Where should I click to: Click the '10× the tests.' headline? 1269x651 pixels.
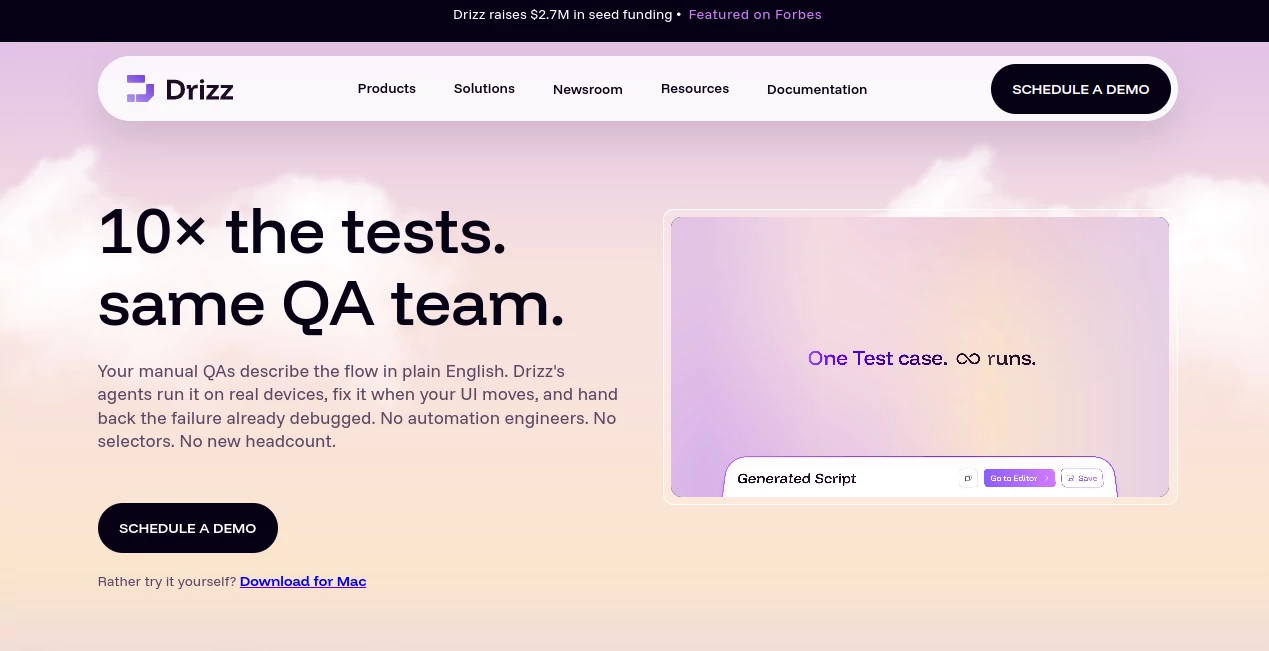(x=303, y=232)
